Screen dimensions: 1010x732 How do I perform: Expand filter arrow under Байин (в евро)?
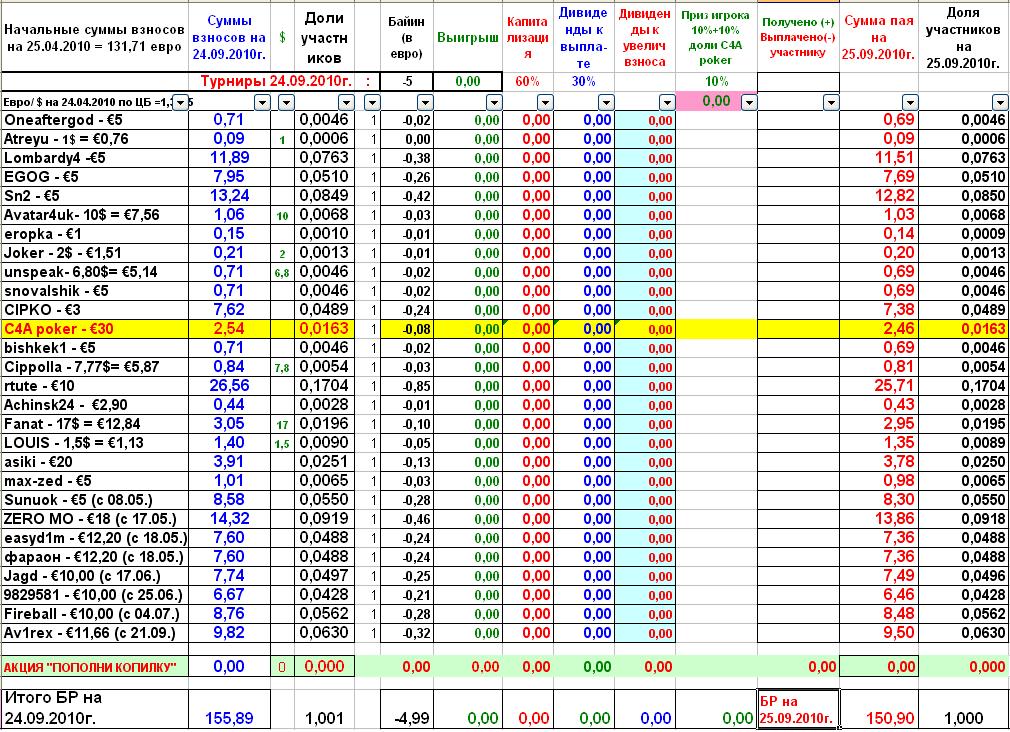tap(425, 102)
